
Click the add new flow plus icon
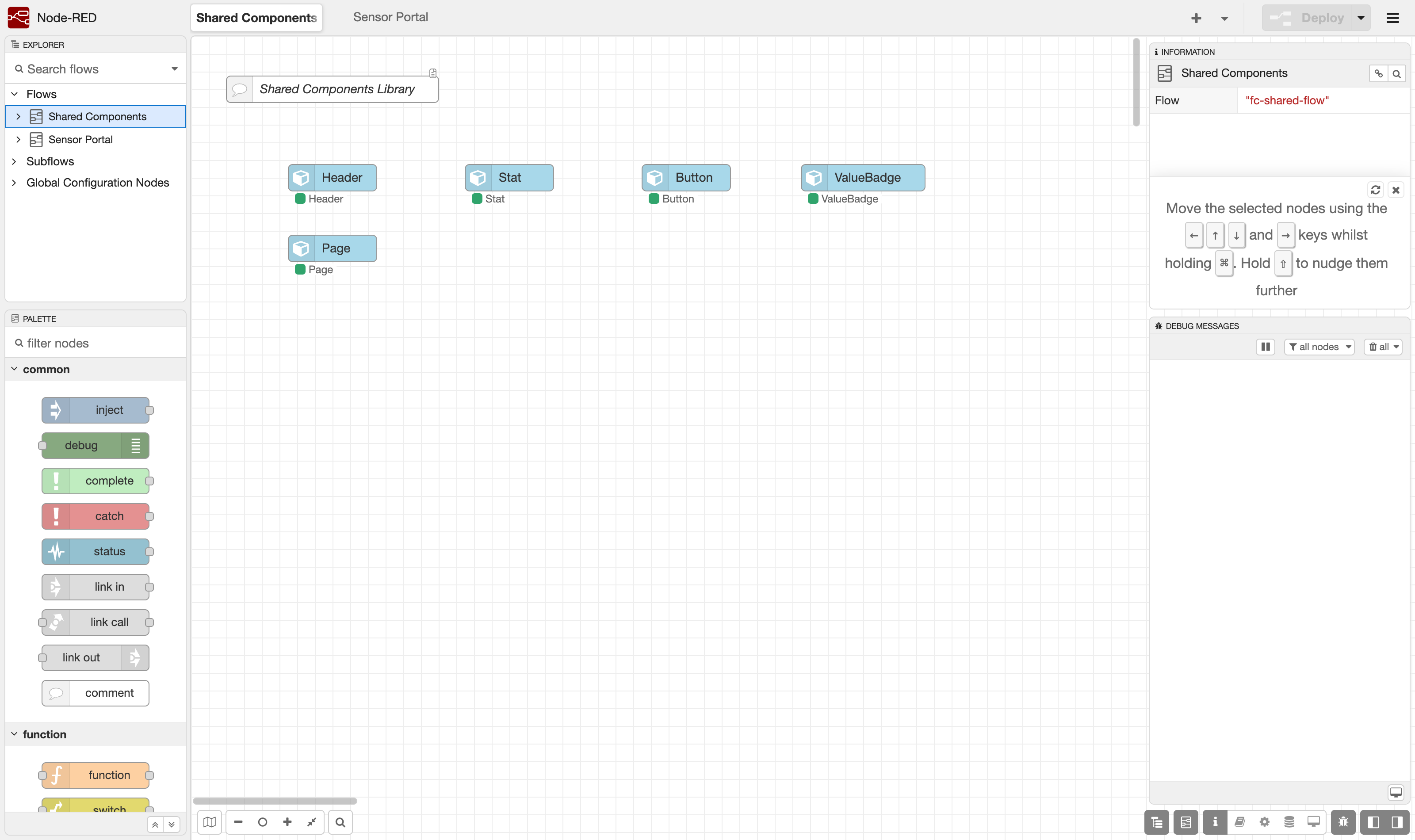point(1196,18)
